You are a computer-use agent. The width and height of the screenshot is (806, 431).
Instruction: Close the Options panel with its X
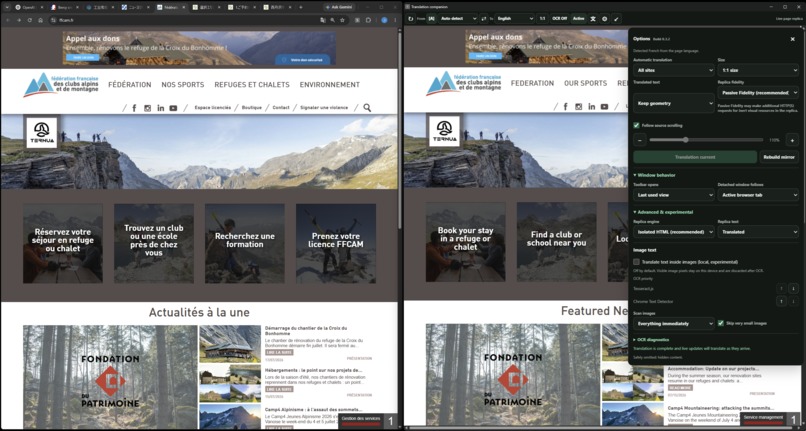click(x=792, y=39)
